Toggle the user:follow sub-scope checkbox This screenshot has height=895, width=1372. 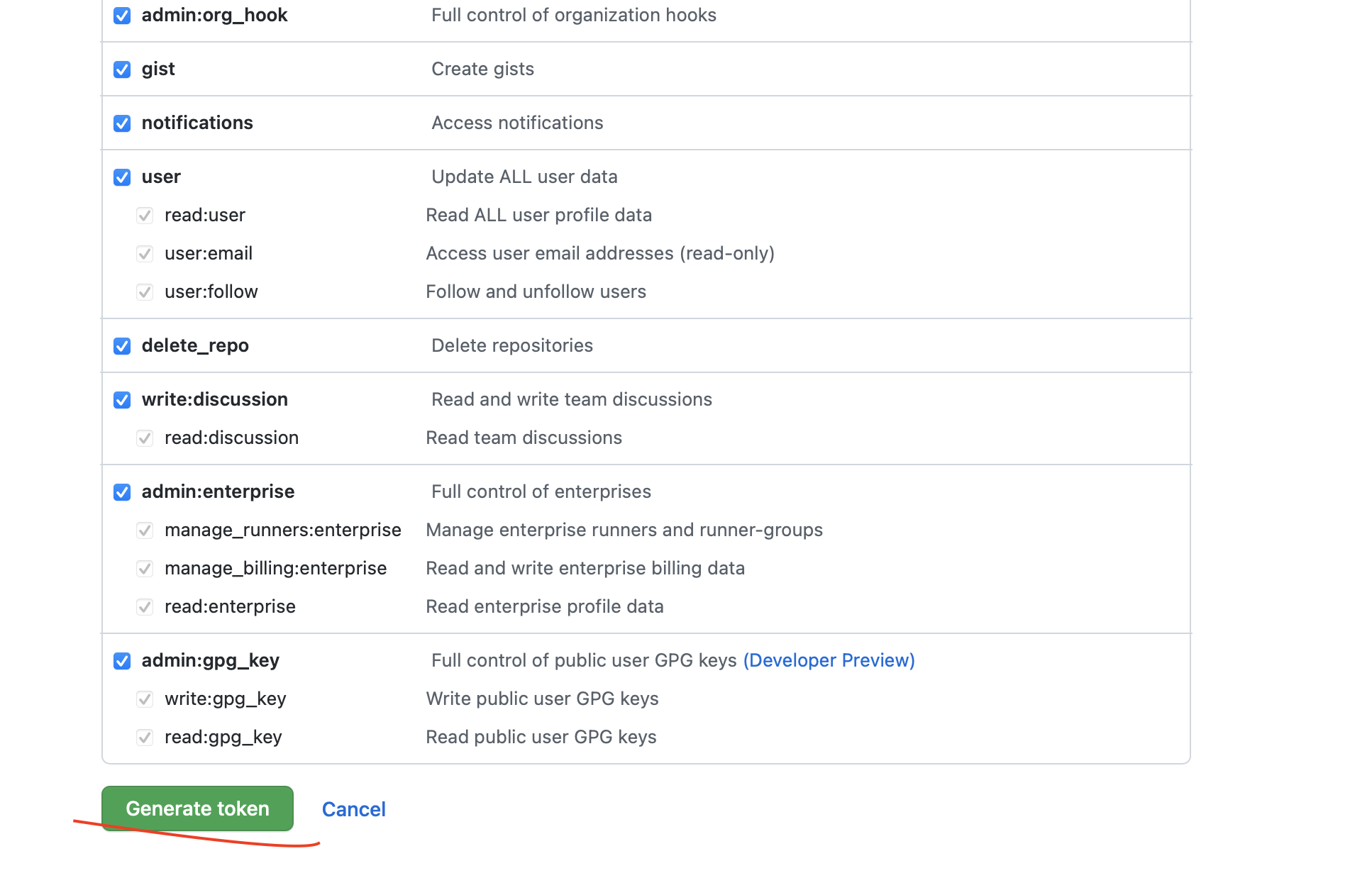(x=145, y=292)
